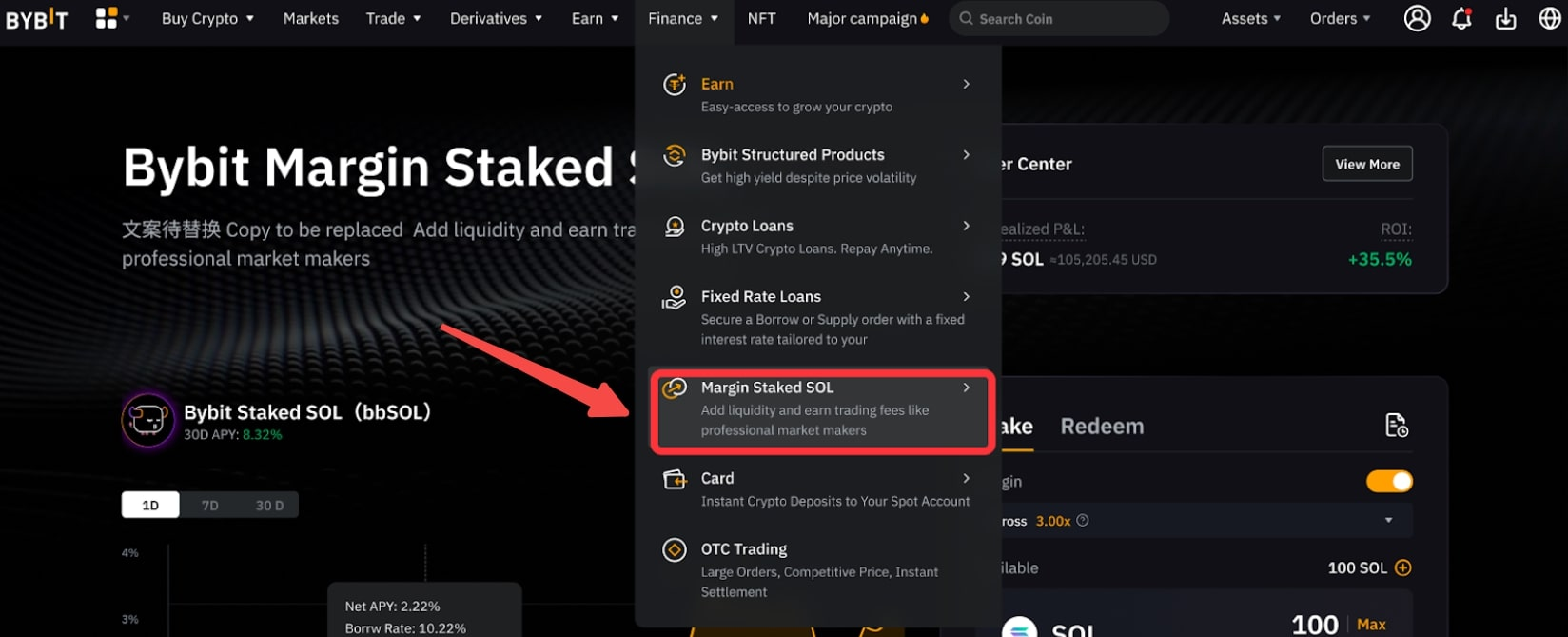
Task: Expand the Derivatives dropdown
Action: point(496,18)
